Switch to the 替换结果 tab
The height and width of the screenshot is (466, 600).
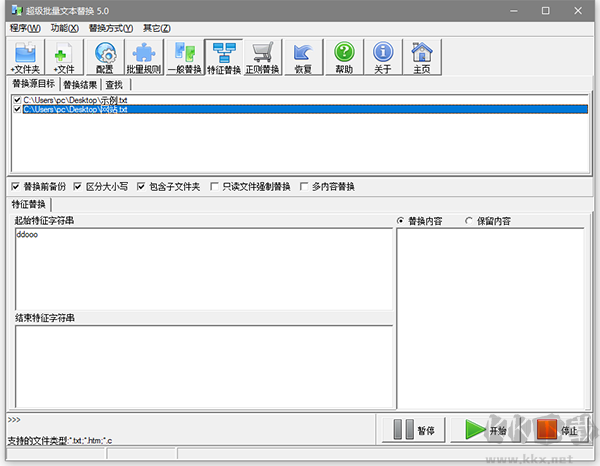tap(80, 85)
